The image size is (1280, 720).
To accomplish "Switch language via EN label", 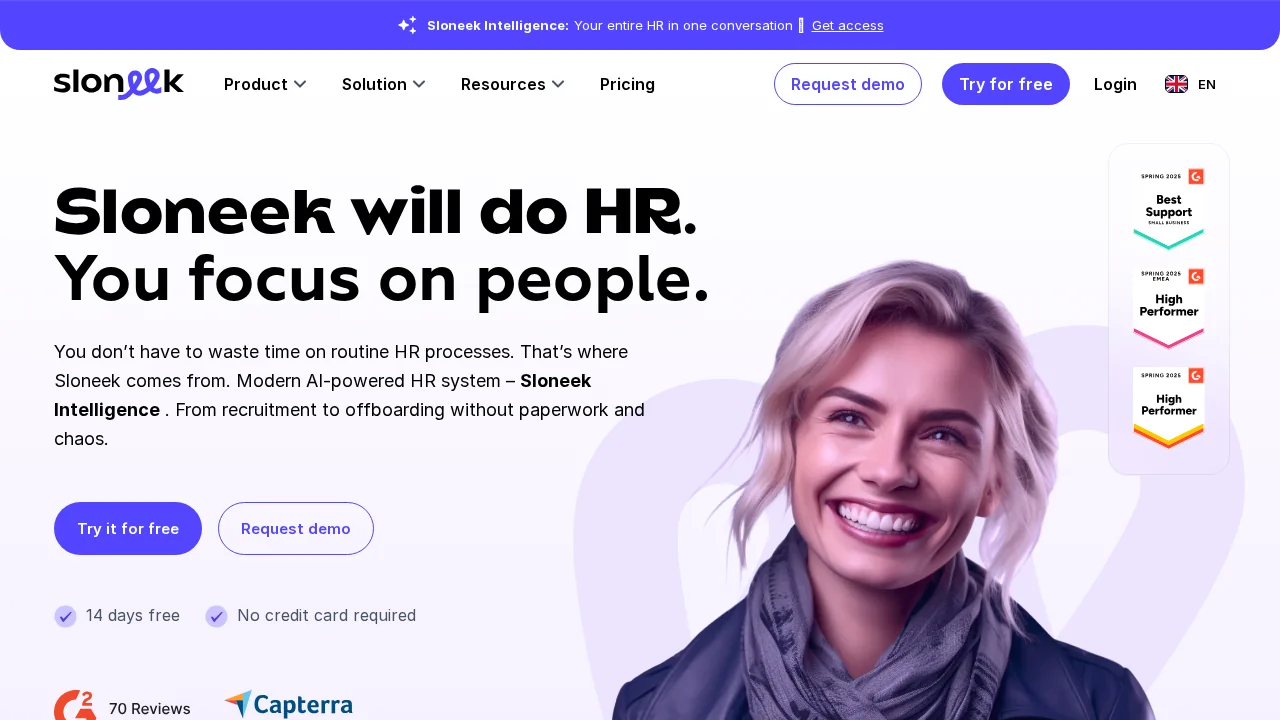I will (1207, 84).
